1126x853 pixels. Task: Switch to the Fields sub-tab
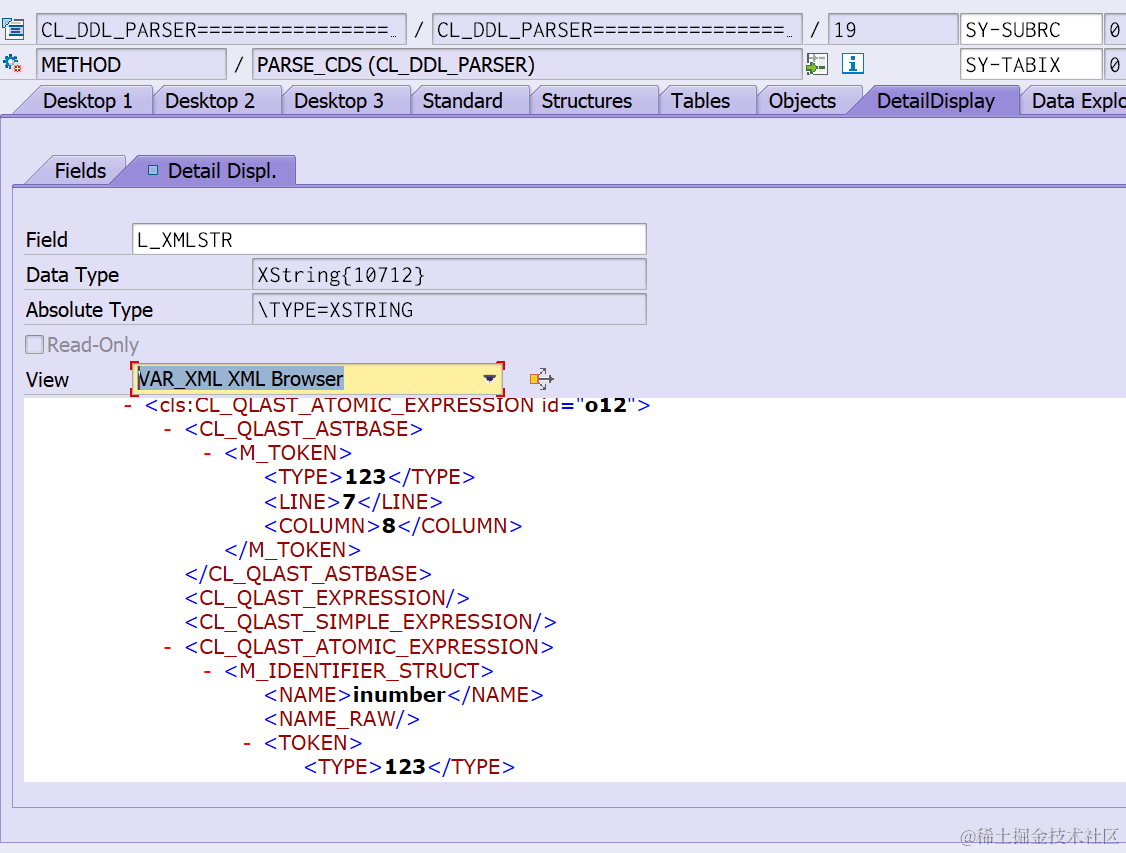click(80, 171)
